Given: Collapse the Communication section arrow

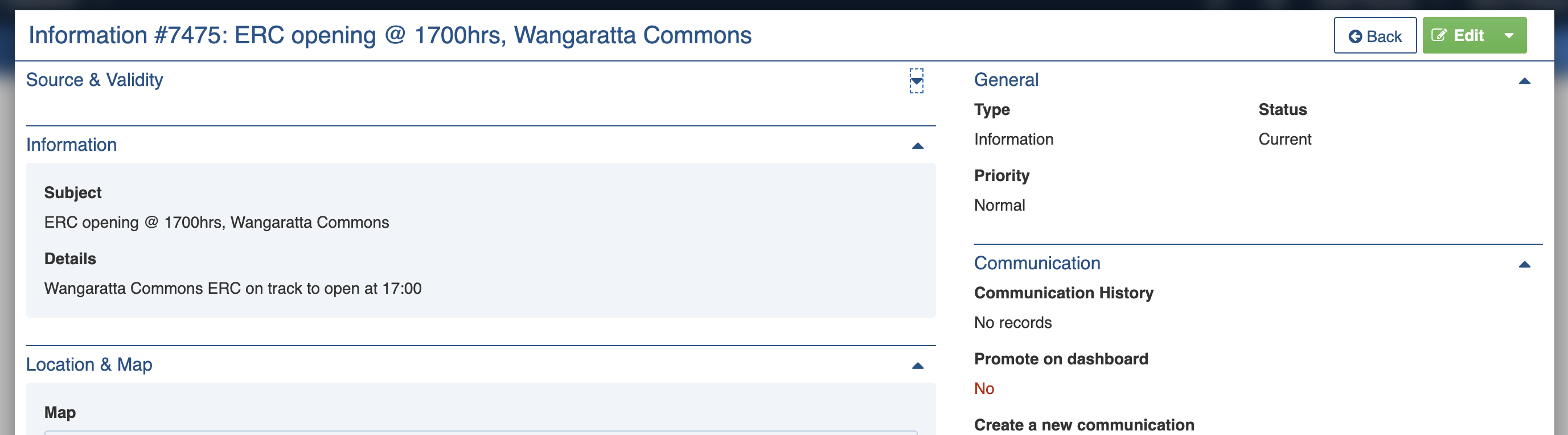Looking at the screenshot, I should [x=1524, y=265].
